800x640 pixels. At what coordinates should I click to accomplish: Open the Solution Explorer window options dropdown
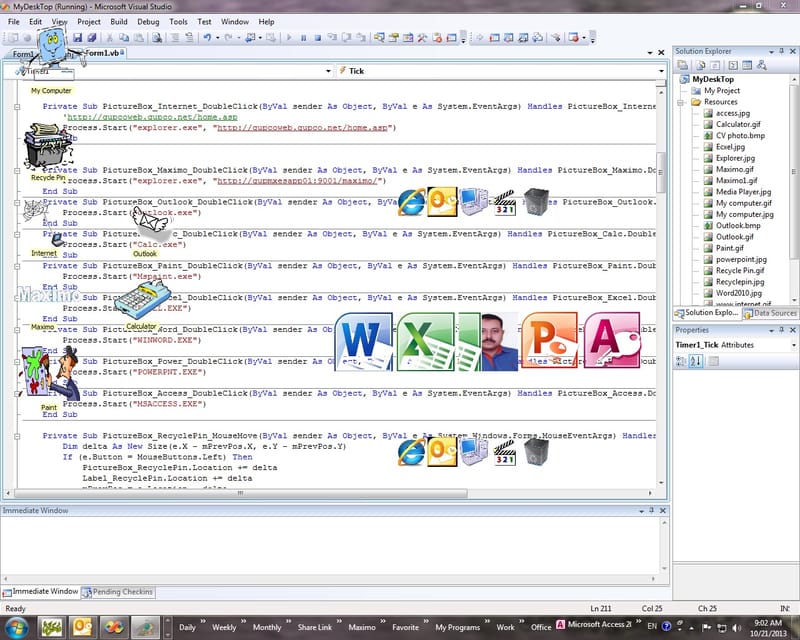[771, 52]
